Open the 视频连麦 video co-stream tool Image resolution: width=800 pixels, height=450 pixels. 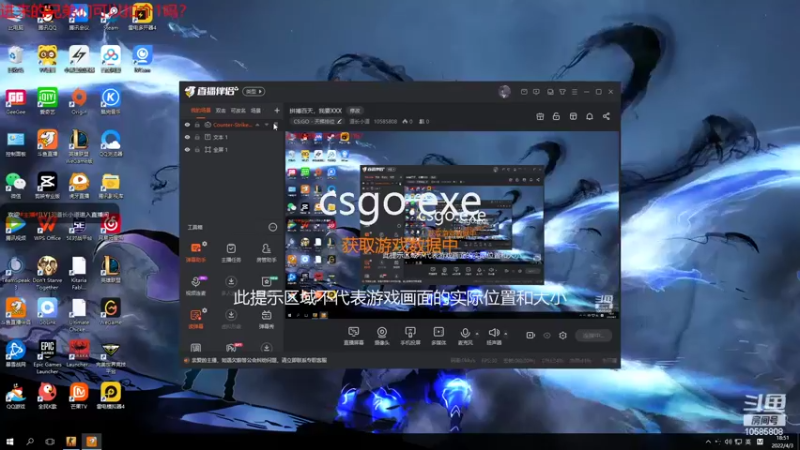196,286
